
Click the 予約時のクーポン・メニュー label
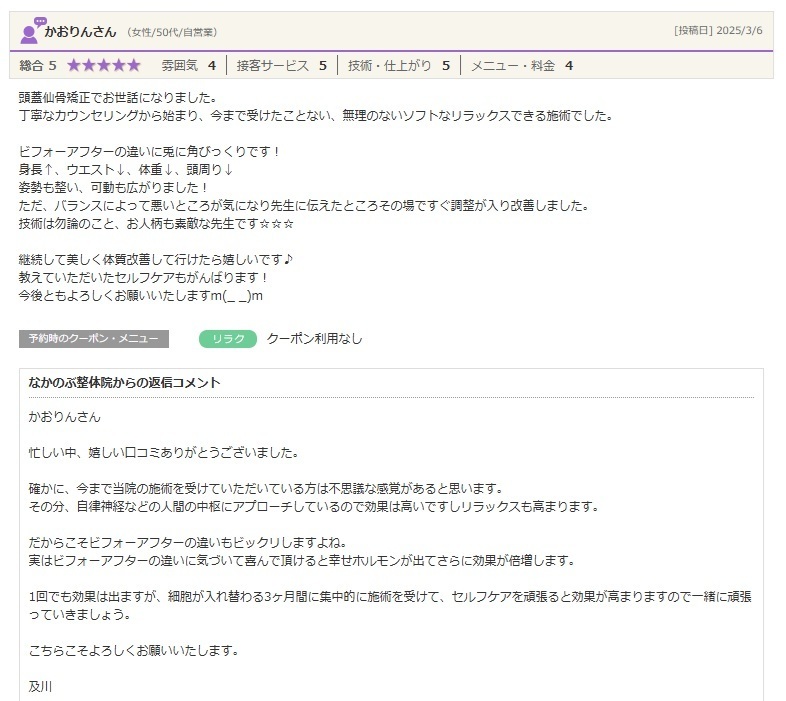pos(94,338)
